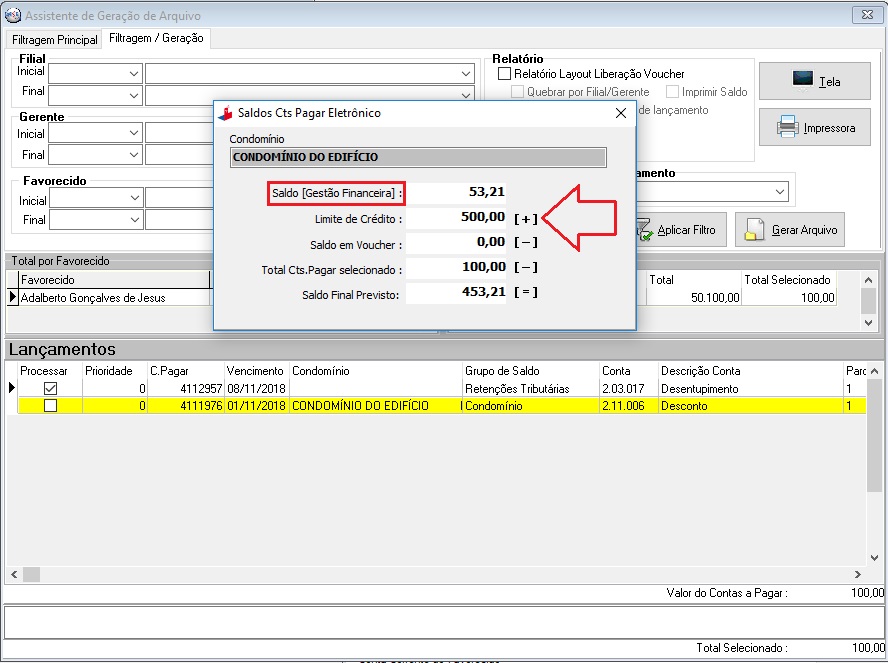Click the Aplicar Filtro funnel icon
The height and width of the screenshot is (663, 888).
click(x=641, y=230)
